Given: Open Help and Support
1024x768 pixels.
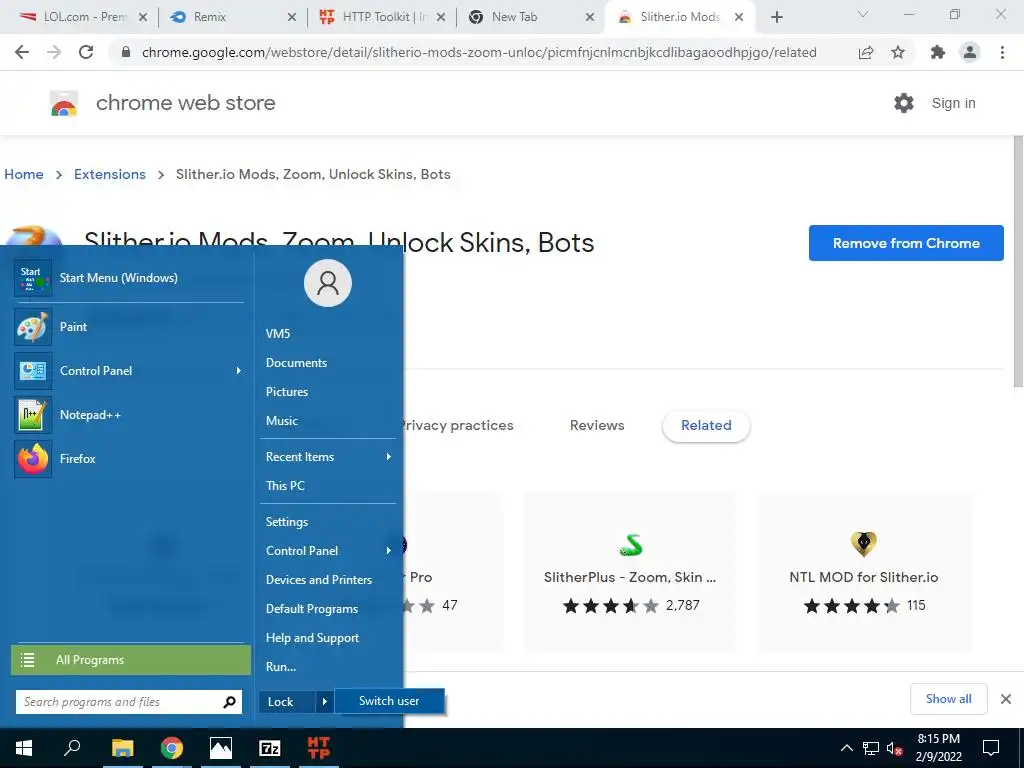Looking at the screenshot, I should coord(312,638).
